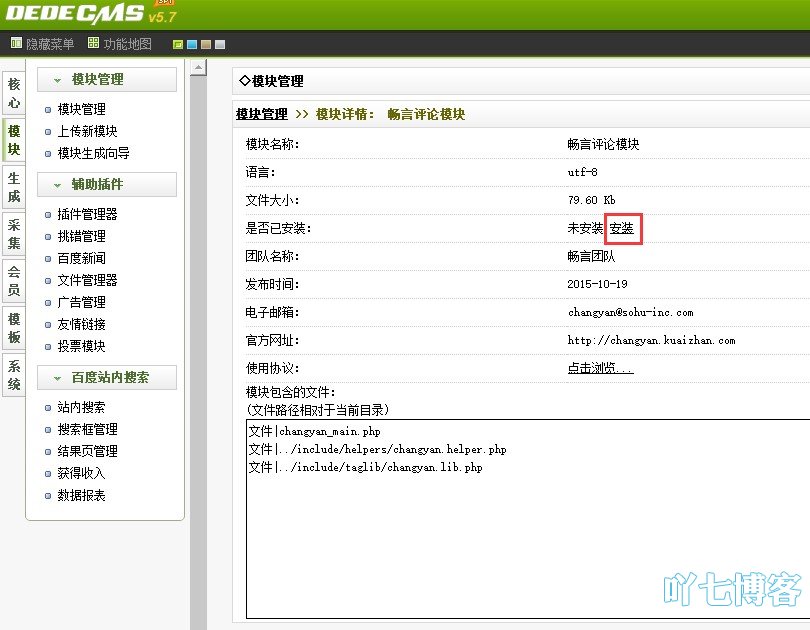Click the 安装 install link
This screenshot has width=810, height=630.
621,229
